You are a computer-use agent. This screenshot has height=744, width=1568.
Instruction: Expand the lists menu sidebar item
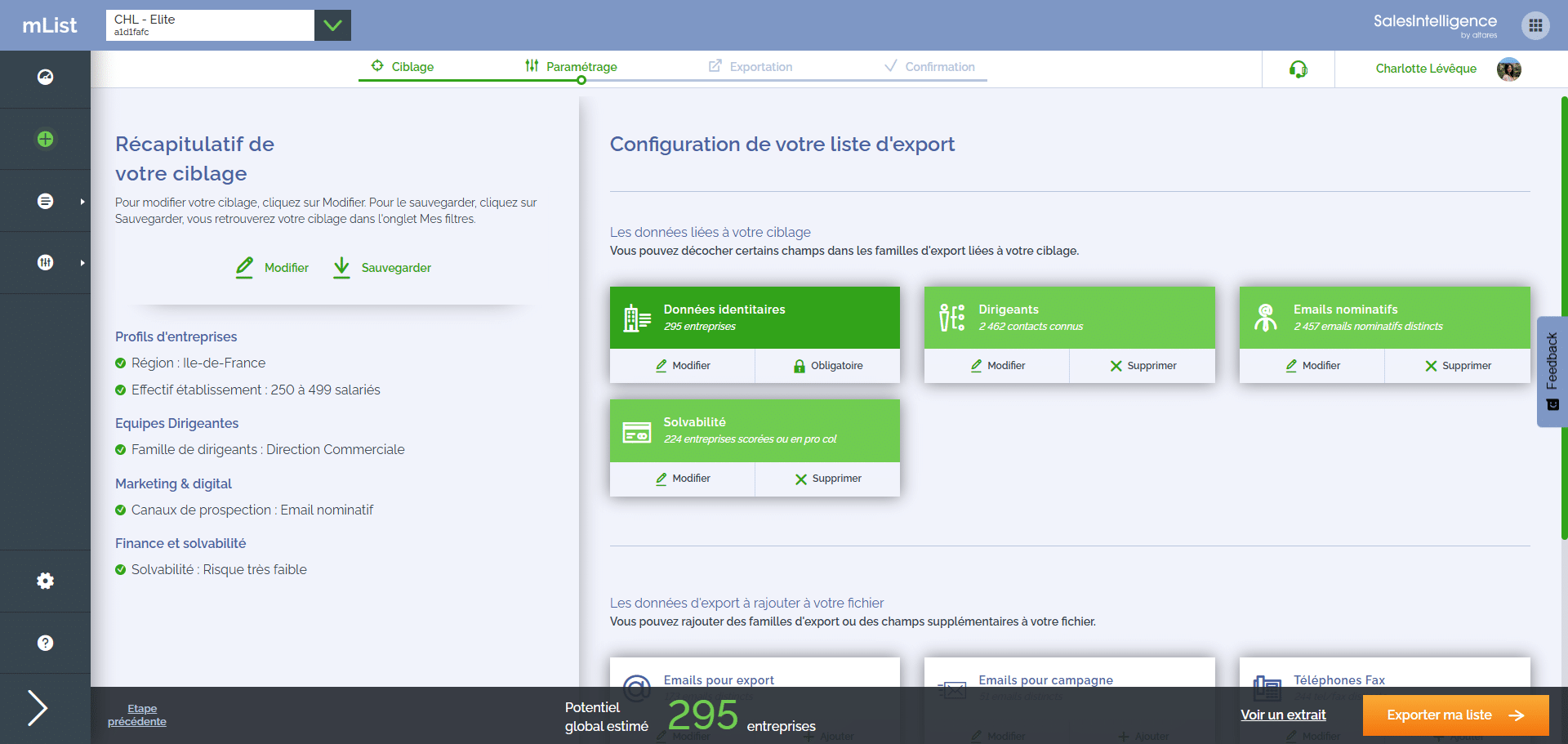click(x=46, y=201)
